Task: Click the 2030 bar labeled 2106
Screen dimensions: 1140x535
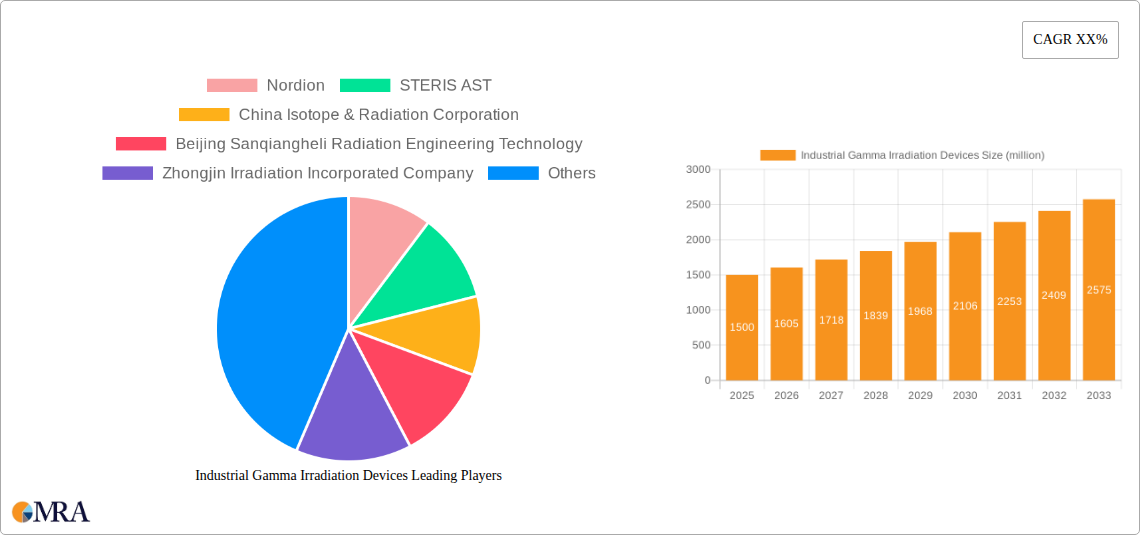Action: pos(965,306)
